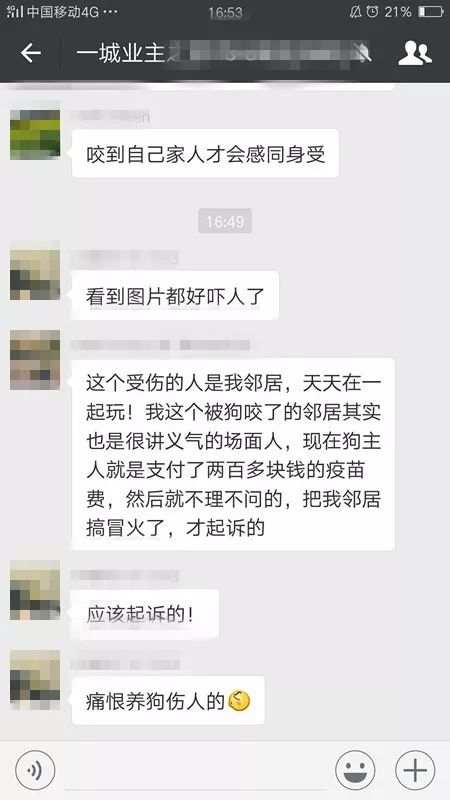The width and height of the screenshot is (450, 800).
Task: Tap the message 咬到自己家人才会感同身受
Action: [205, 154]
